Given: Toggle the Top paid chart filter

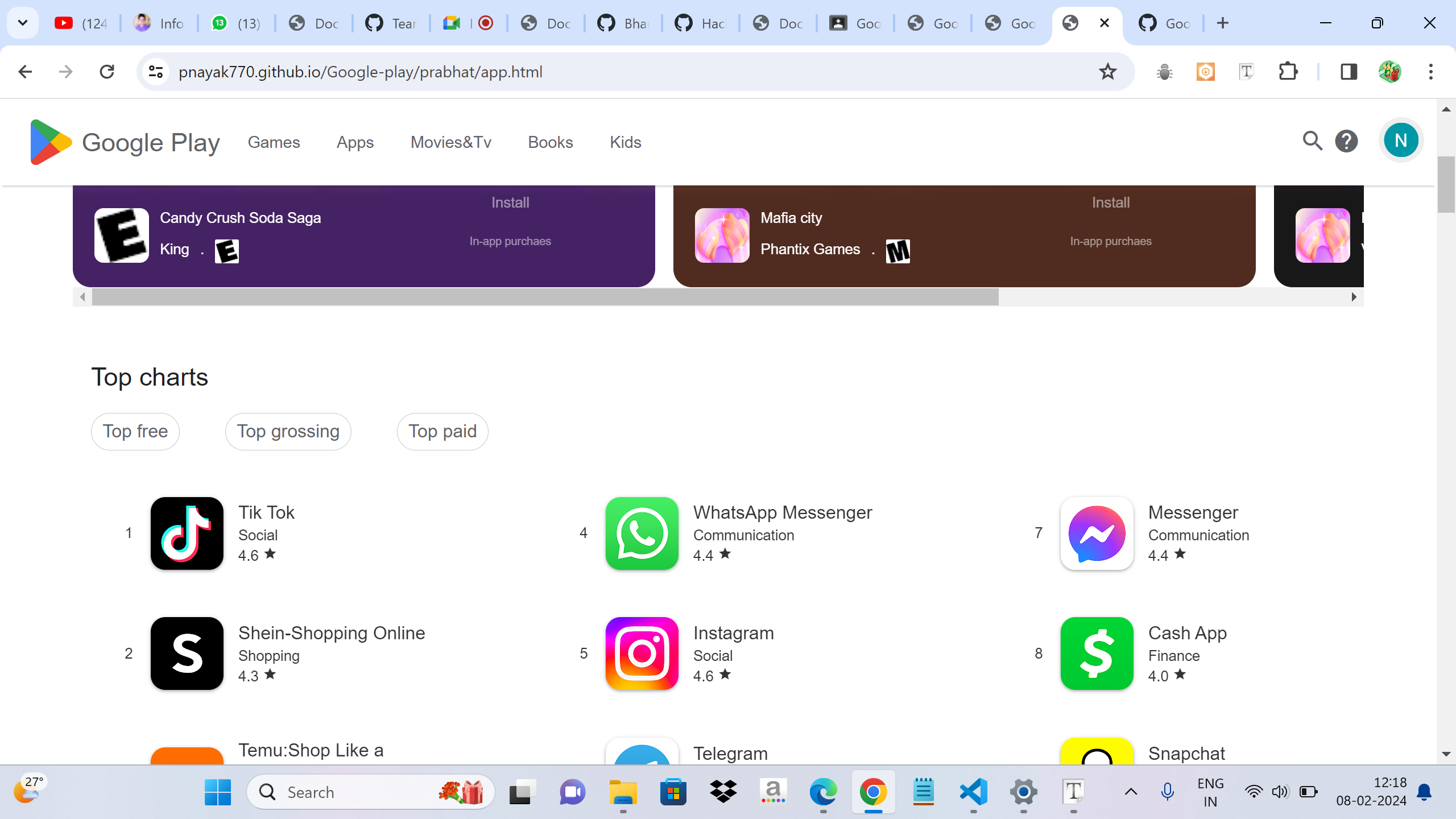Looking at the screenshot, I should pos(442,431).
